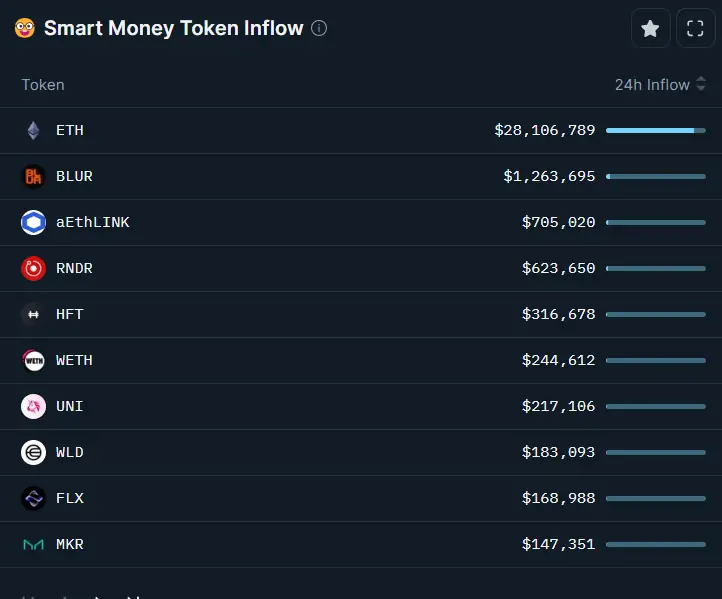Click the ETH inflow progress bar

point(656,131)
